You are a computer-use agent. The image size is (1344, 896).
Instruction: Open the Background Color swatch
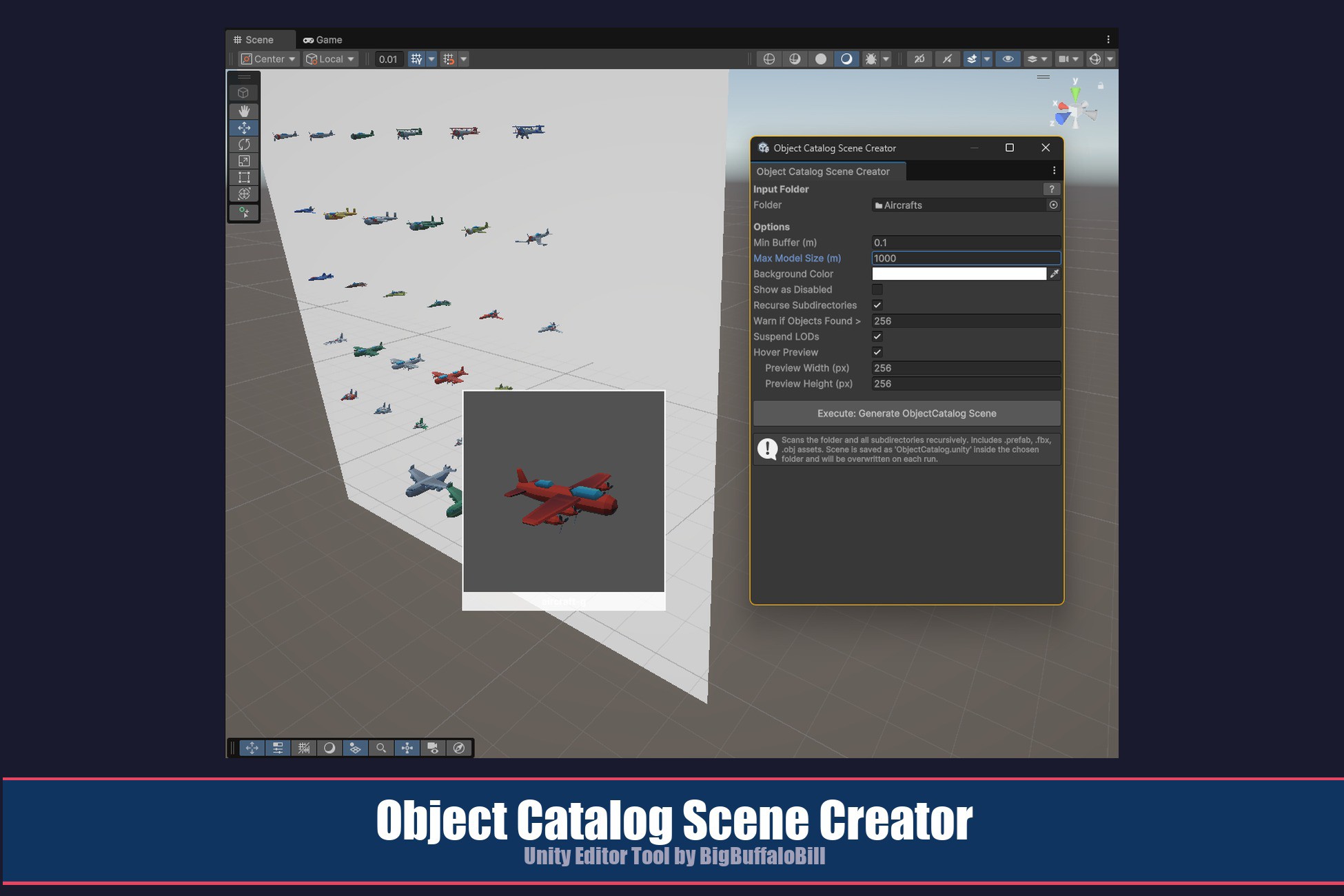tap(959, 274)
